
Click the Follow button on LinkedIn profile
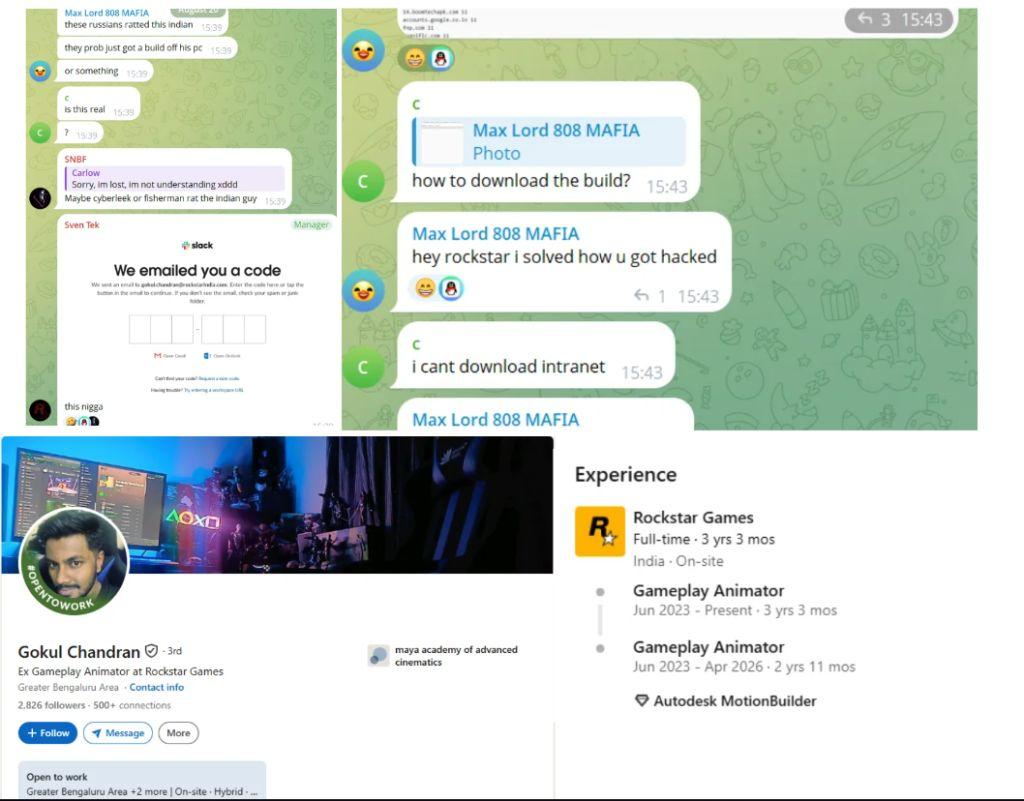[x=48, y=733]
